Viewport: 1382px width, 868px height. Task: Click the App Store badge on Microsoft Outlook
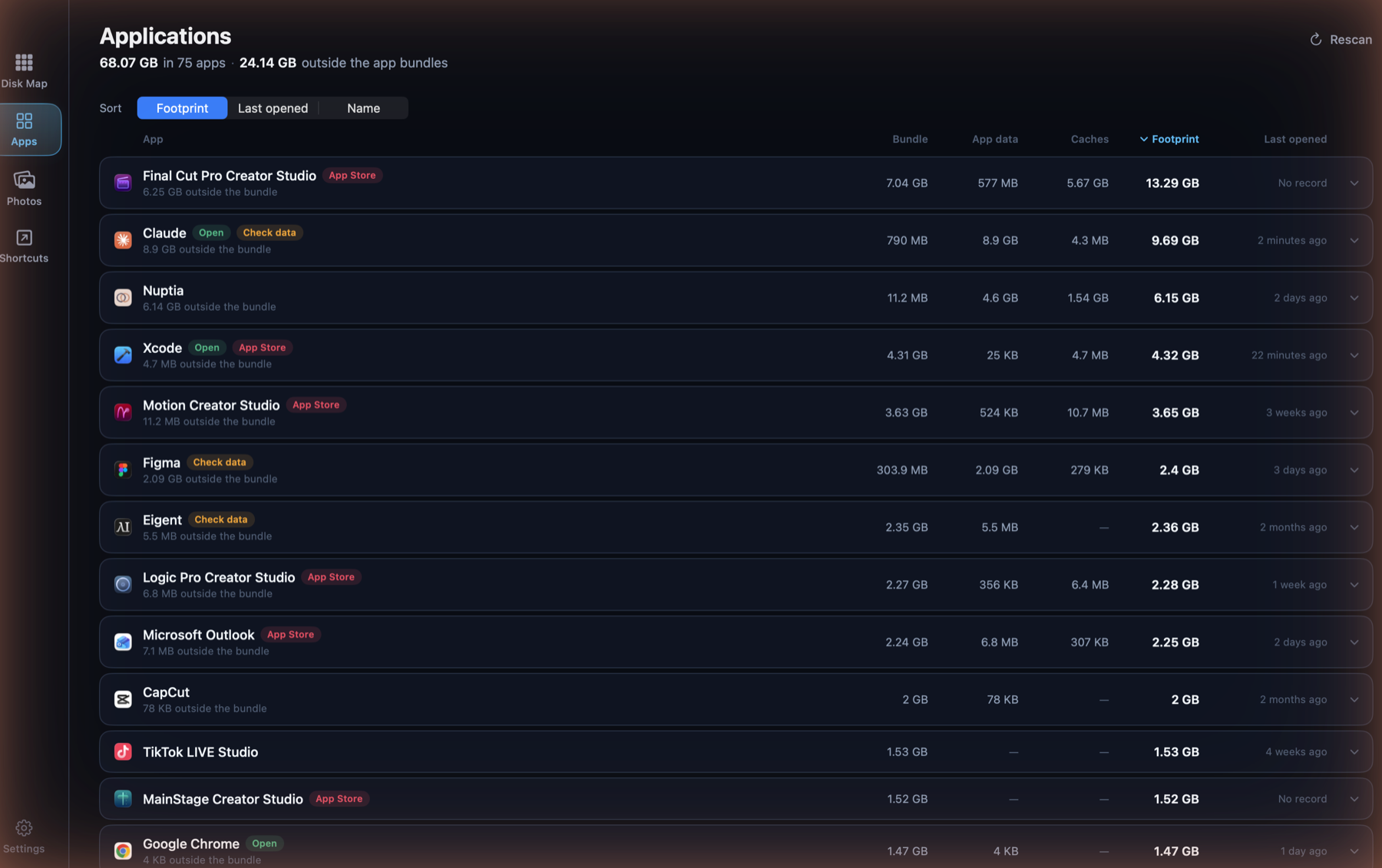(x=290, y=635)
